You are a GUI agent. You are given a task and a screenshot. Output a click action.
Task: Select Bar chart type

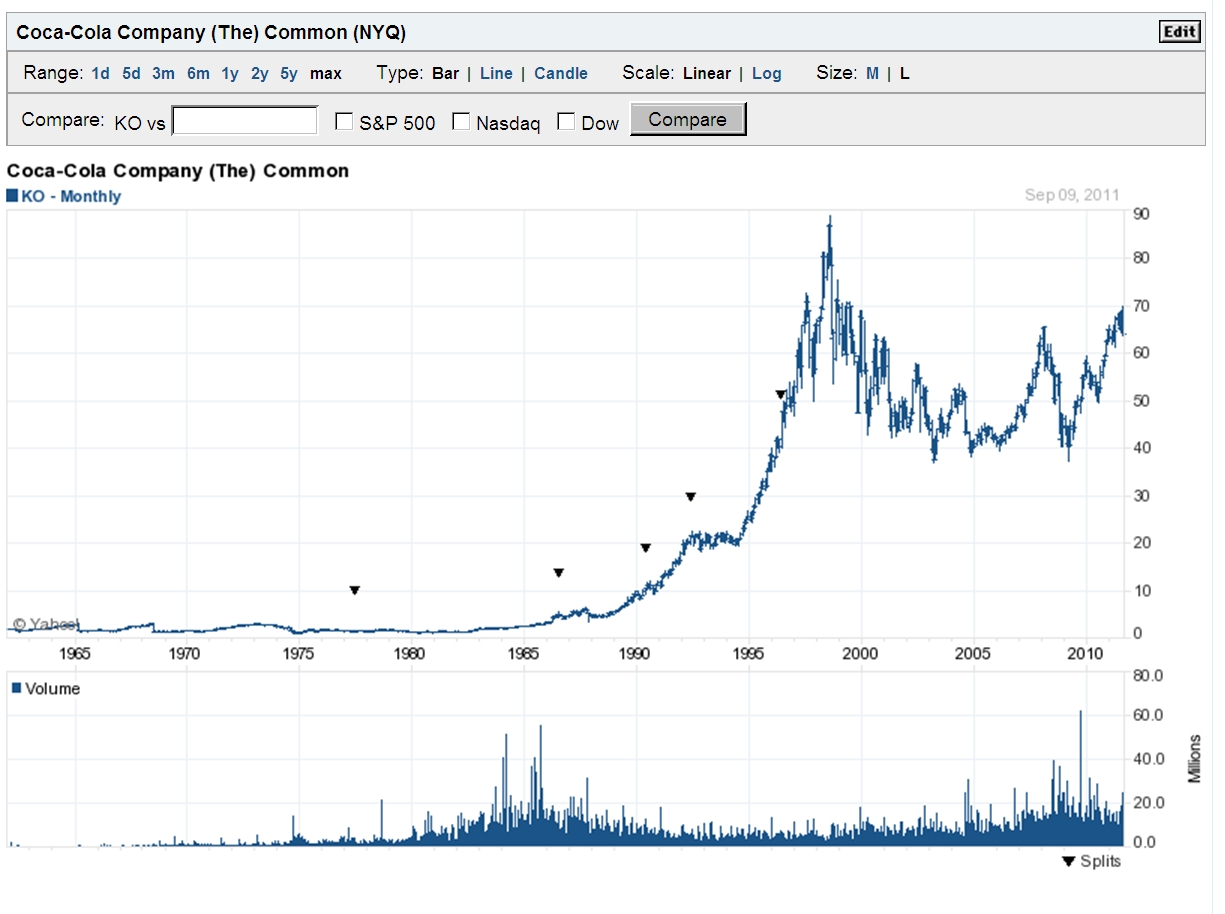[445, 73]
